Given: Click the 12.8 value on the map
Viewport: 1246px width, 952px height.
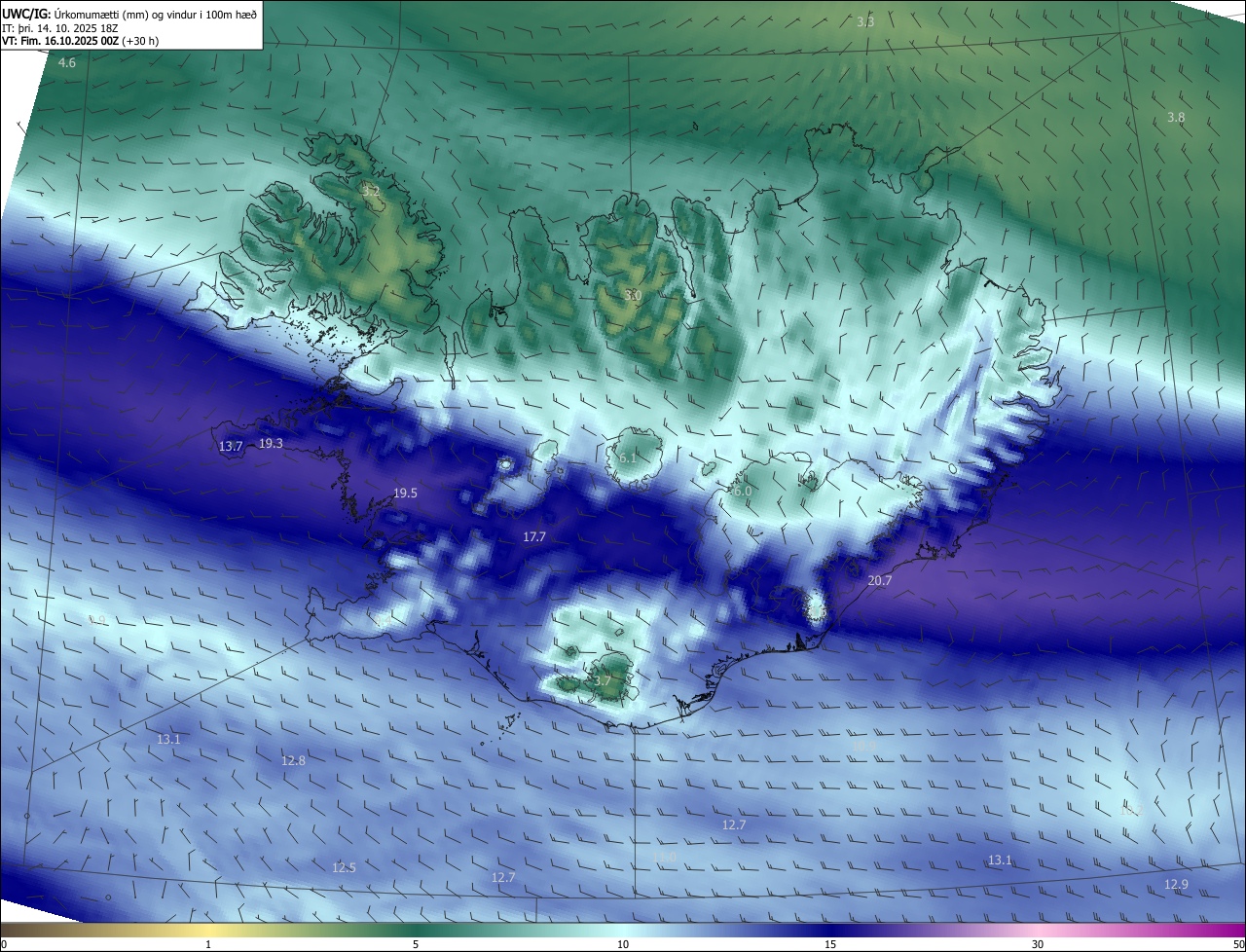Looking at the screenshot, I should point(293,760).
